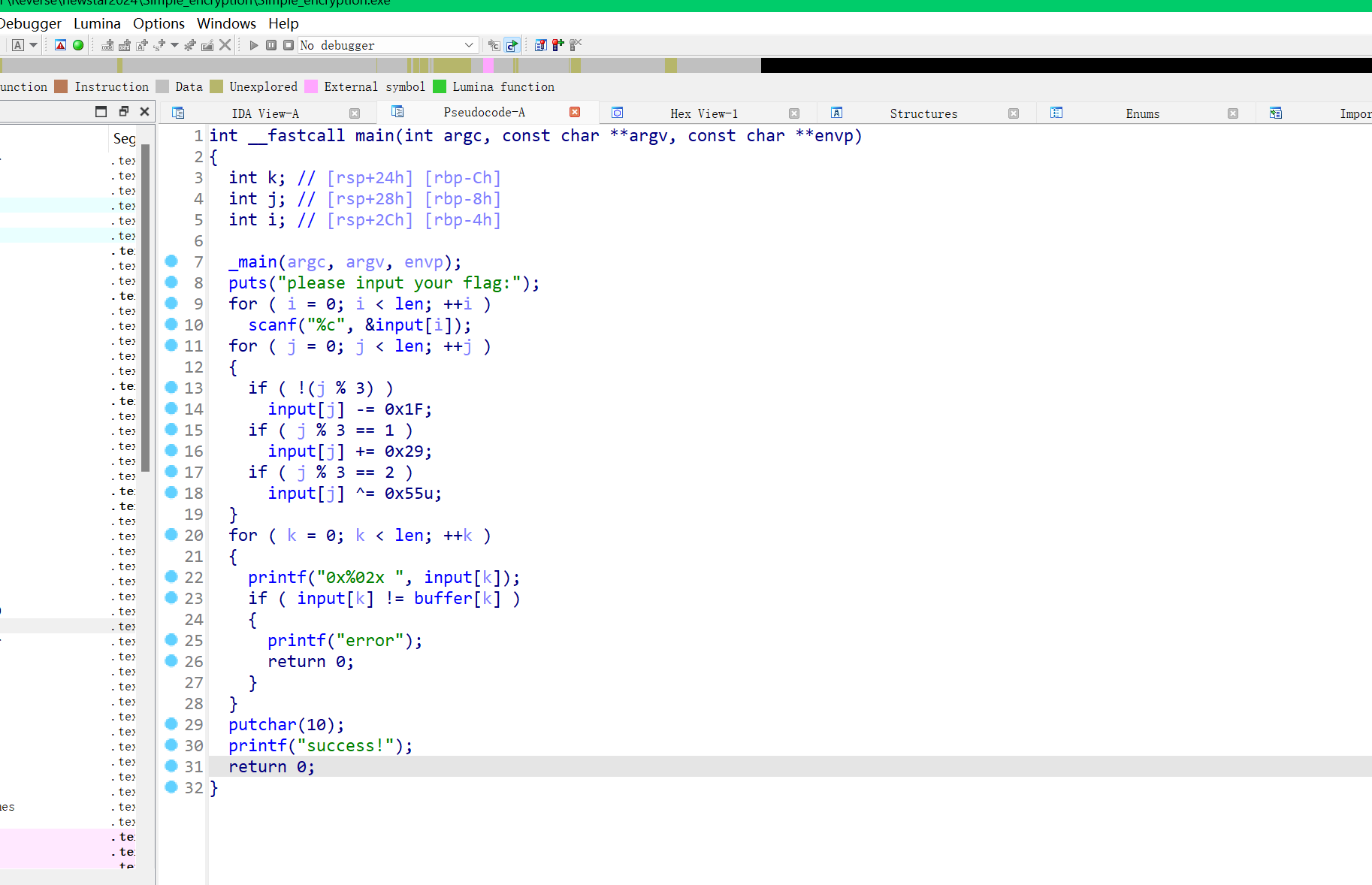Open the Options menu
1372x885 pixels.
tap(159, 23)
